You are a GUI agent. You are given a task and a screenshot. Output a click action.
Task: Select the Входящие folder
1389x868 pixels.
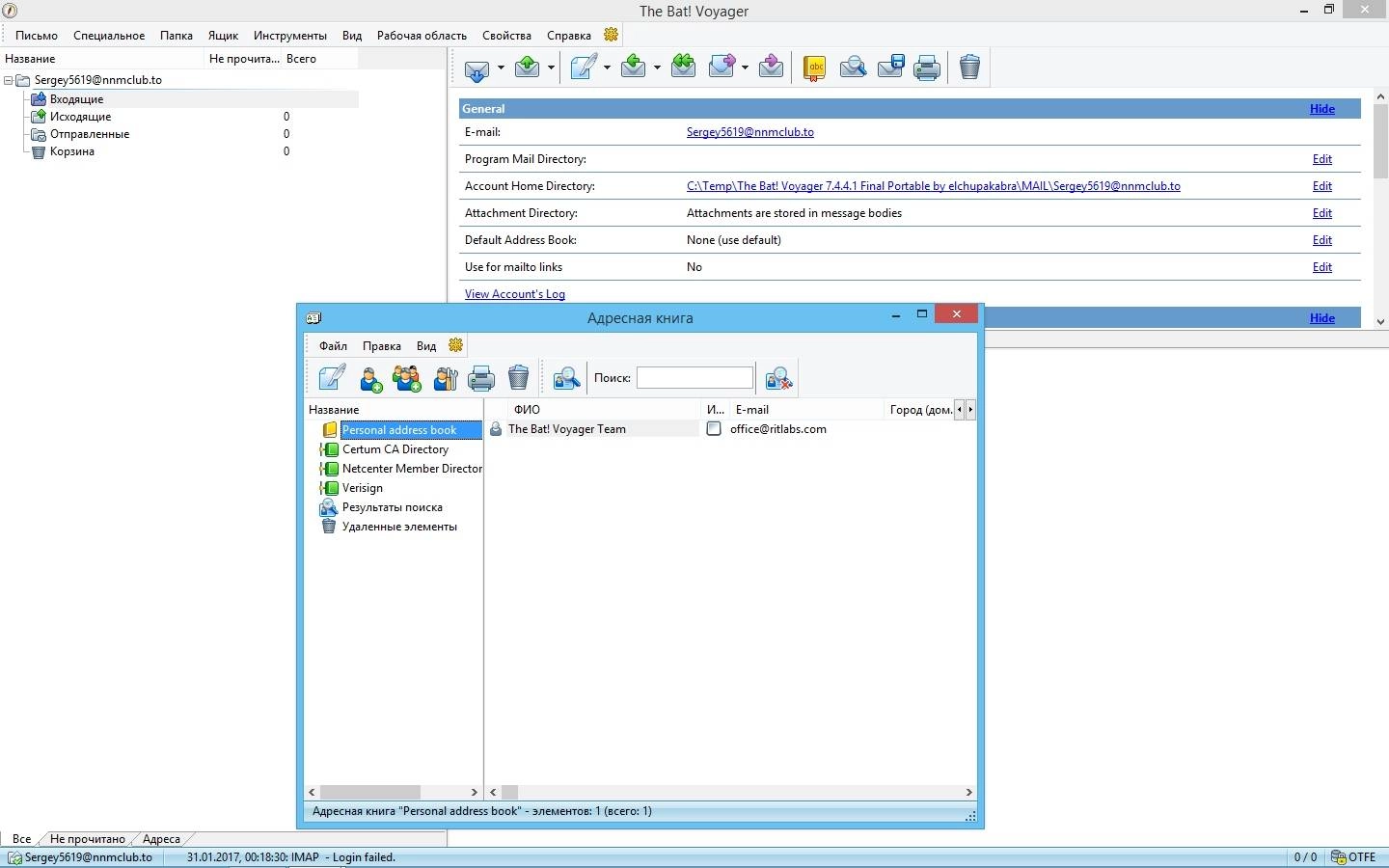pyautogui.click(x=76, y=99)
